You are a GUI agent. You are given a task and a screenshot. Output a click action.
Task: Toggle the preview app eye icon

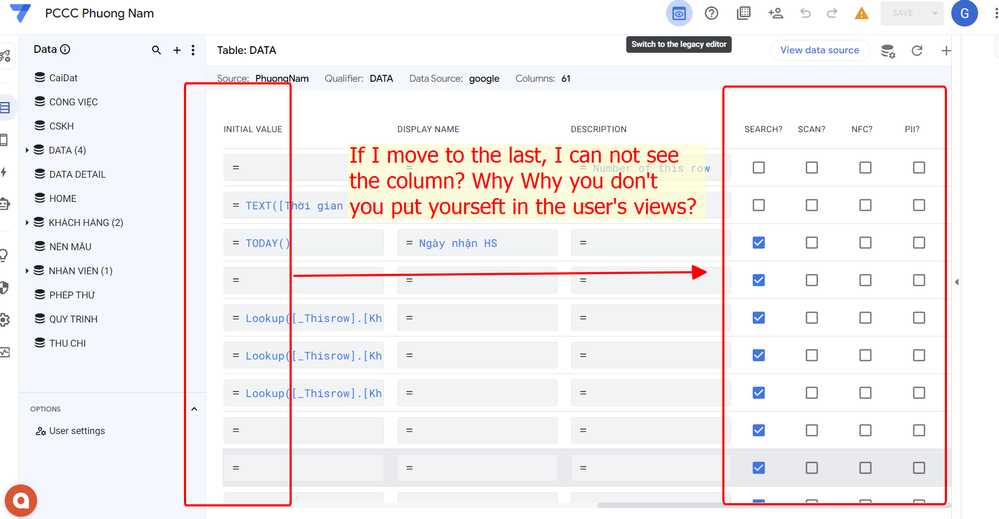(679, 13)
